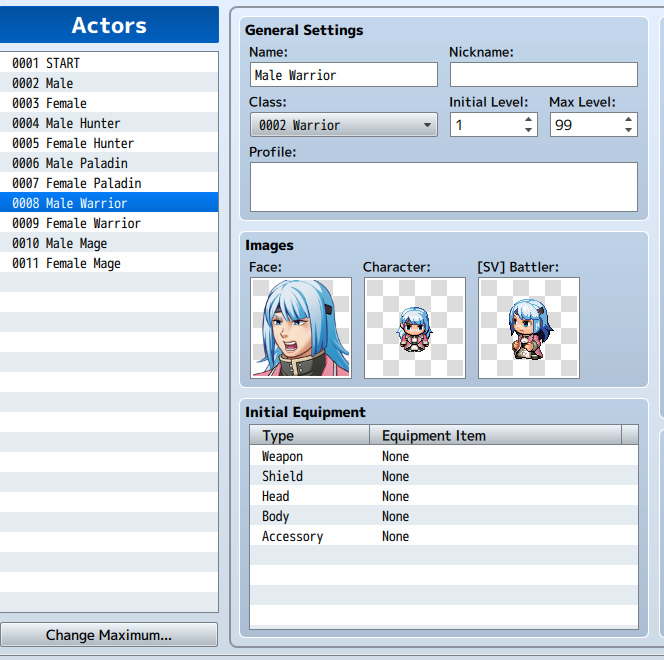The width and height of the screenshot is (664, 660).
Task: Select actor 0009 Female Warrior
Action: tap(109, 223)
